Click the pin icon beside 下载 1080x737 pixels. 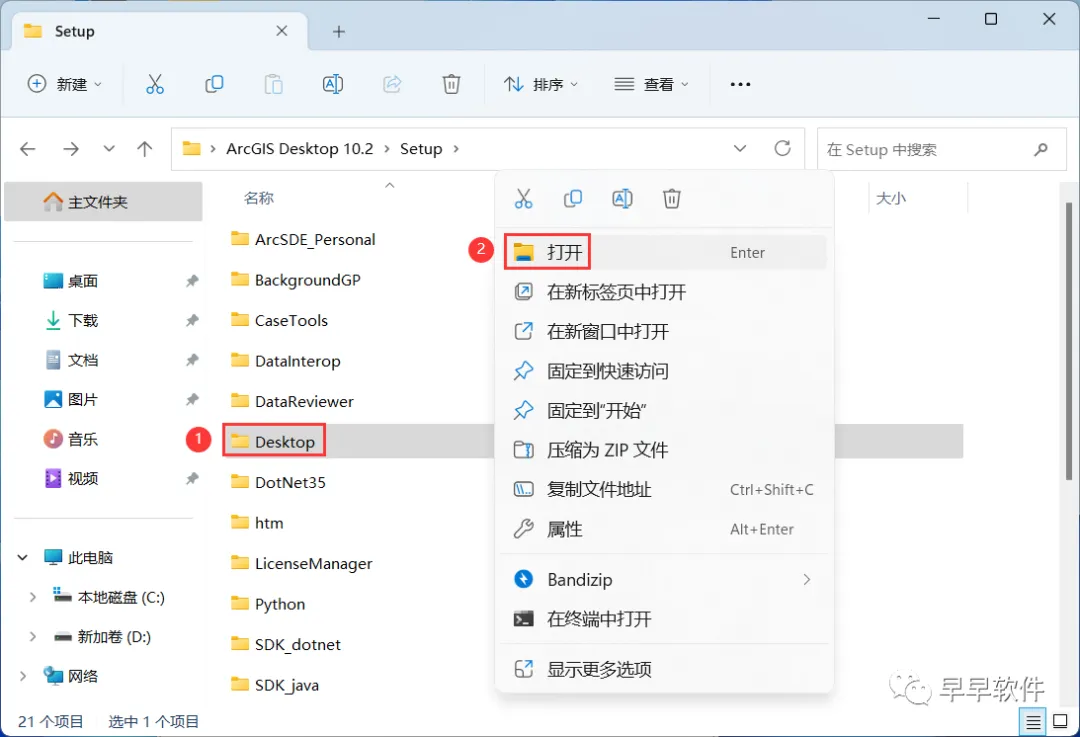coord(192,320)
